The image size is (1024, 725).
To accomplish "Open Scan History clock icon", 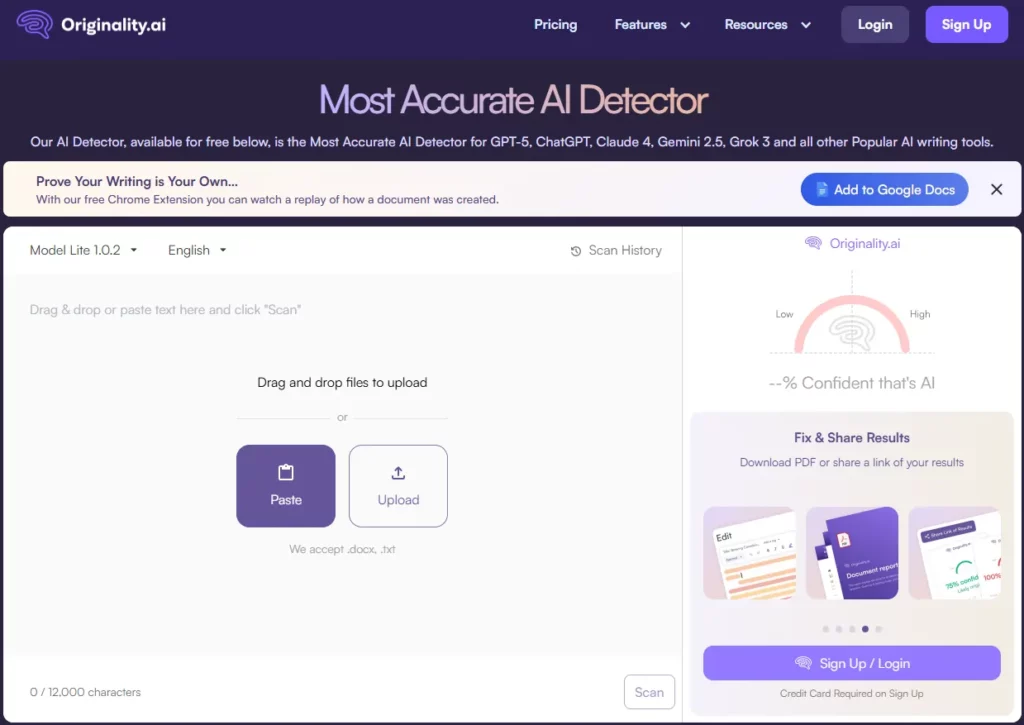I will click(x=575, y=251).
